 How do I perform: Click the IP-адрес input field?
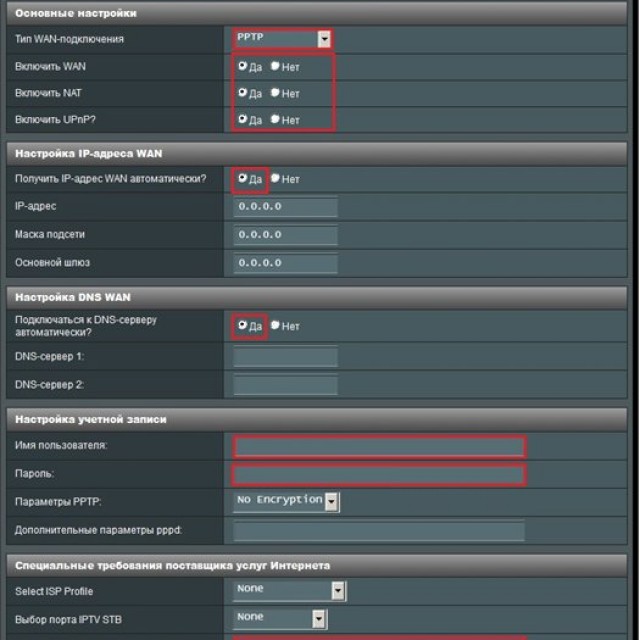point(285,207)
